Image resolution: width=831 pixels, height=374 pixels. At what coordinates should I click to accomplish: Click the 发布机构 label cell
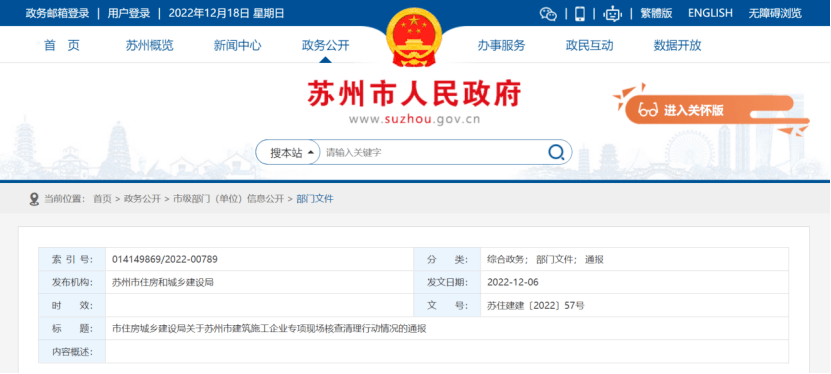click(72, 282)
